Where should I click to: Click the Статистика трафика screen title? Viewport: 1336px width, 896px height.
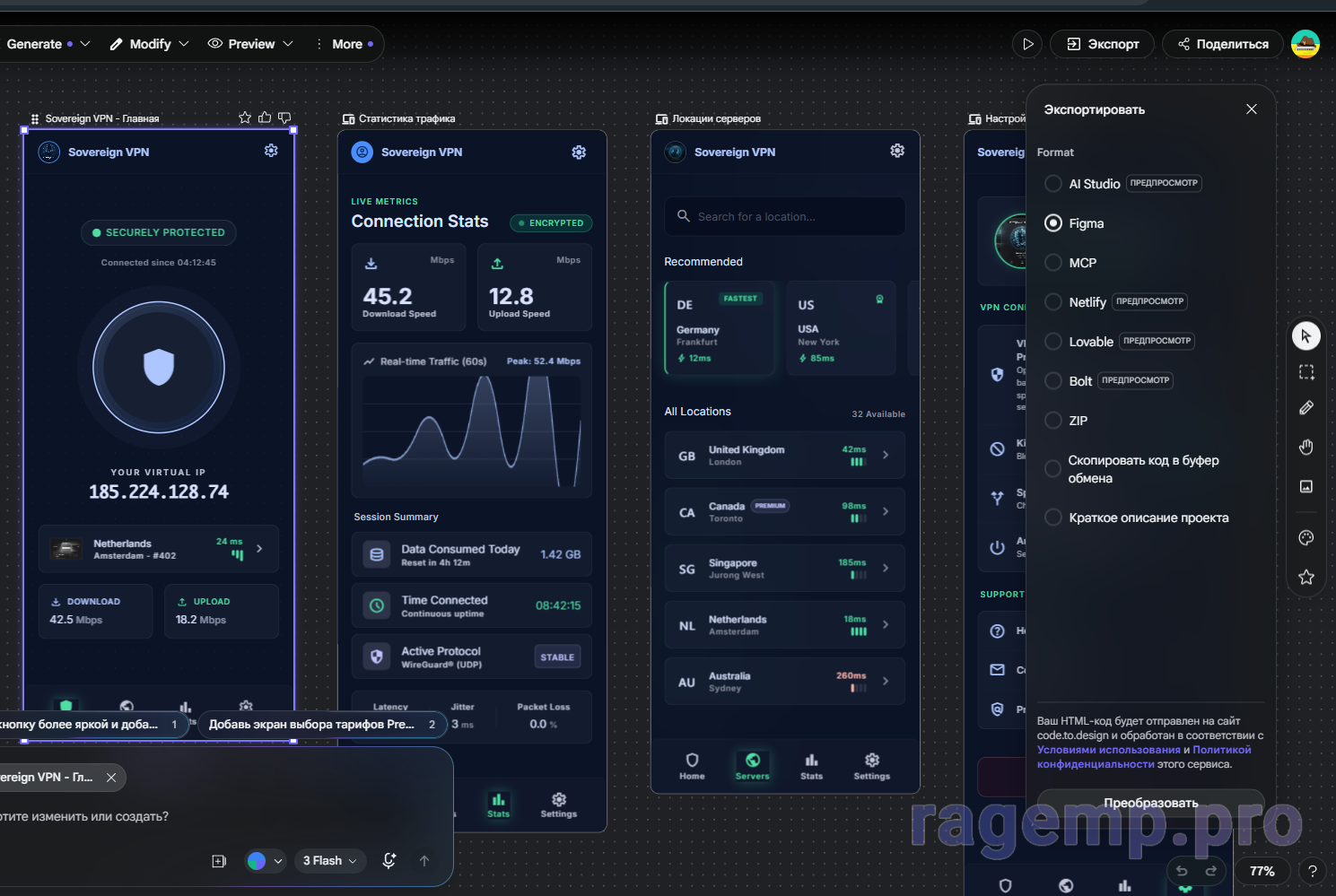tap(406, 118)
